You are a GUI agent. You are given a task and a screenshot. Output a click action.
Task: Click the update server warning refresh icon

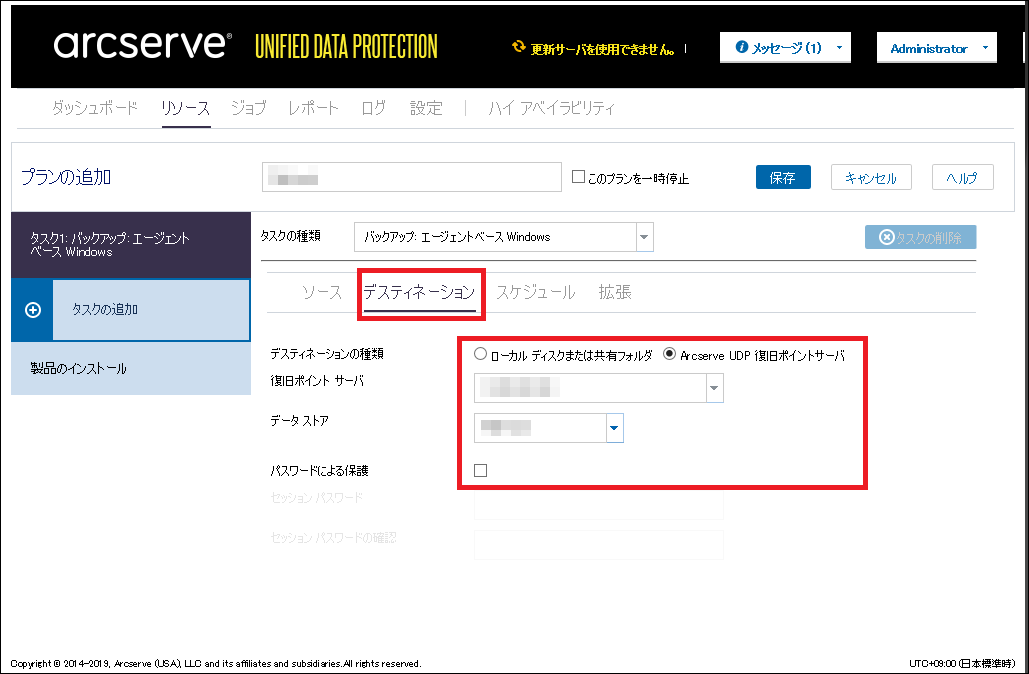(518, 47)
